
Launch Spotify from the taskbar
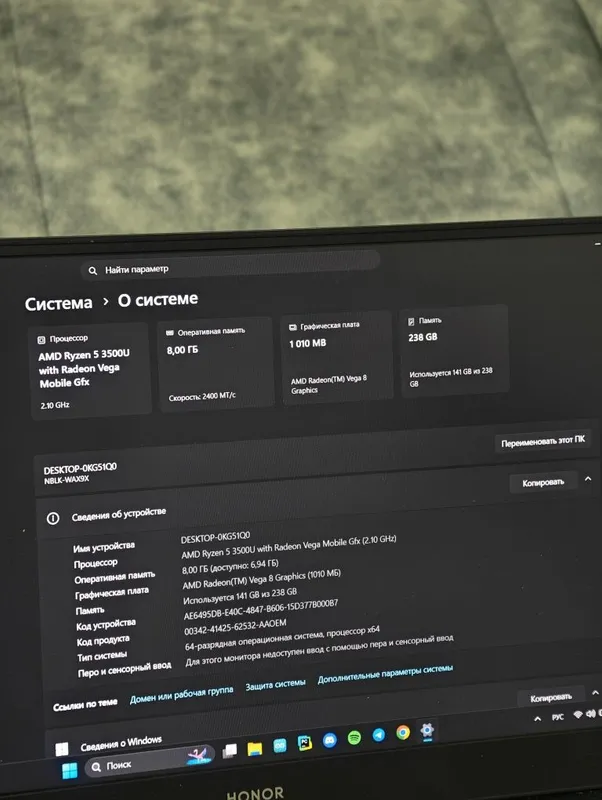pos(354,737)
